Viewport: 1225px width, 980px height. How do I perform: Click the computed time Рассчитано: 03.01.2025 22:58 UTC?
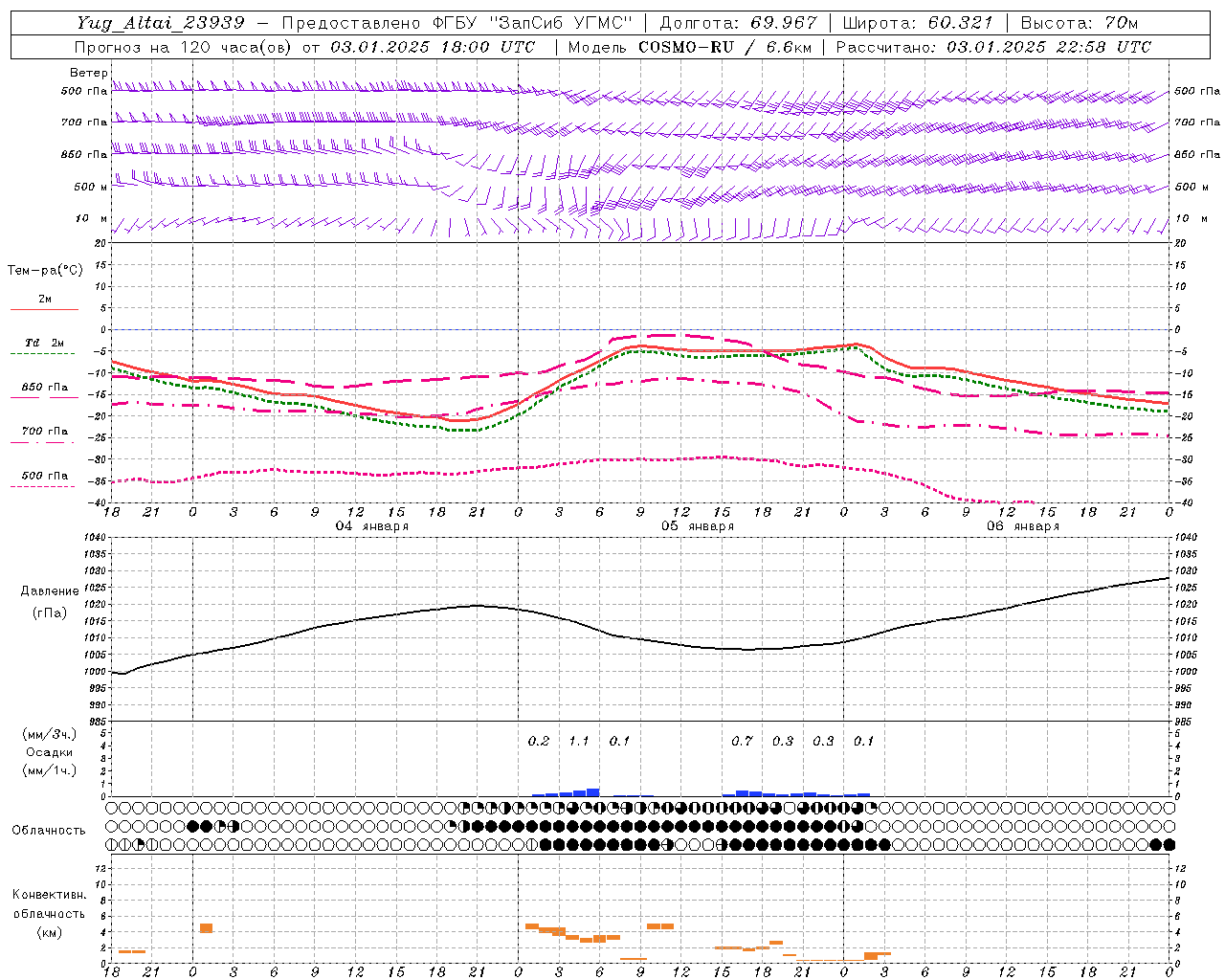(x=993, y=47)
